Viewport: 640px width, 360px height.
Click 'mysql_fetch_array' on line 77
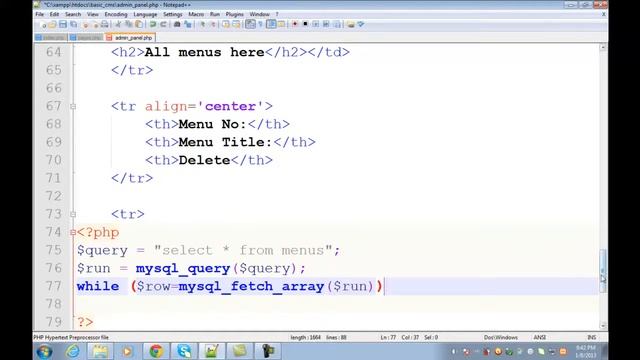(251, 287)
